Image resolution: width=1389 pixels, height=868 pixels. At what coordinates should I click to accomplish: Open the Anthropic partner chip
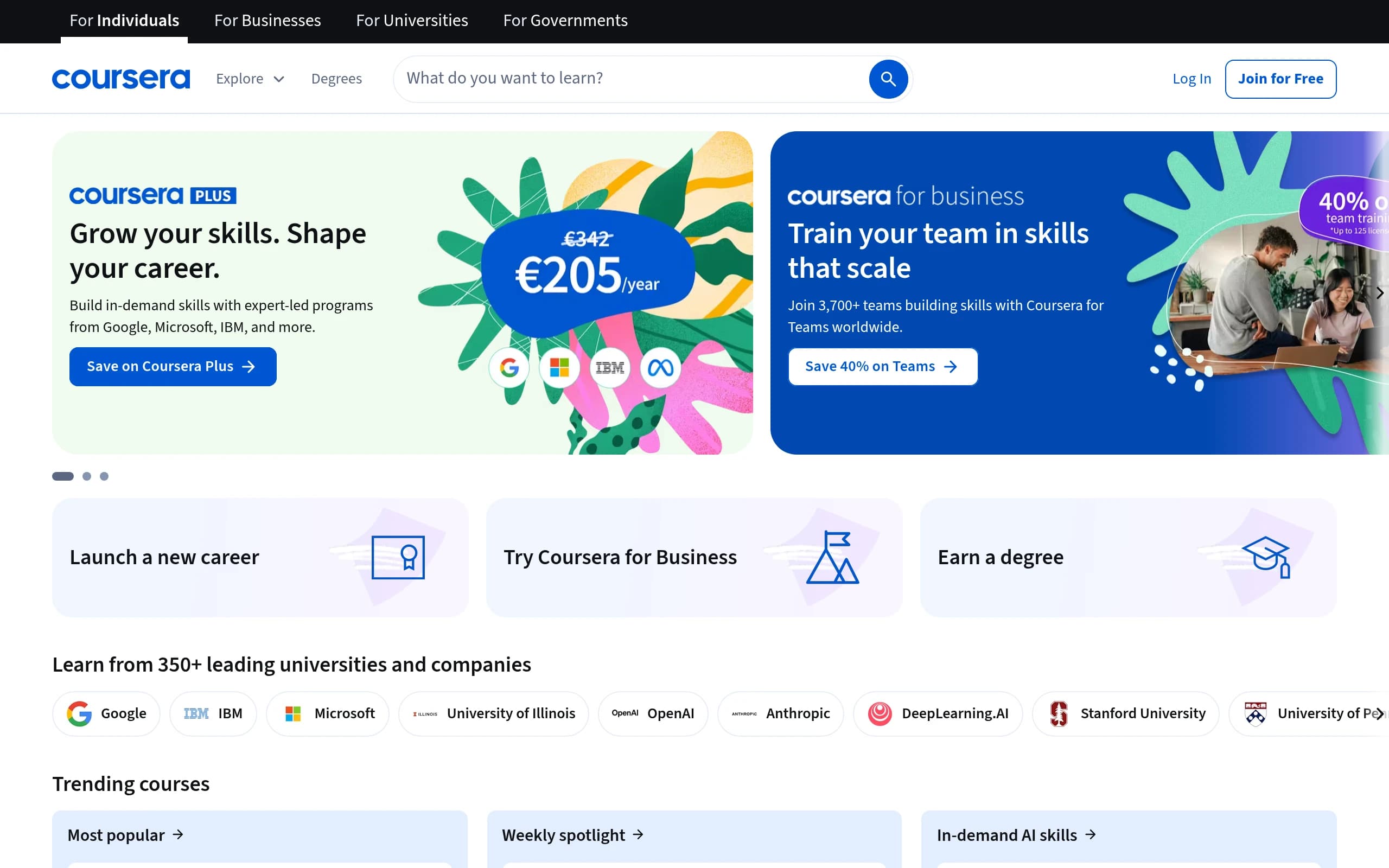[x=781, y=713]
